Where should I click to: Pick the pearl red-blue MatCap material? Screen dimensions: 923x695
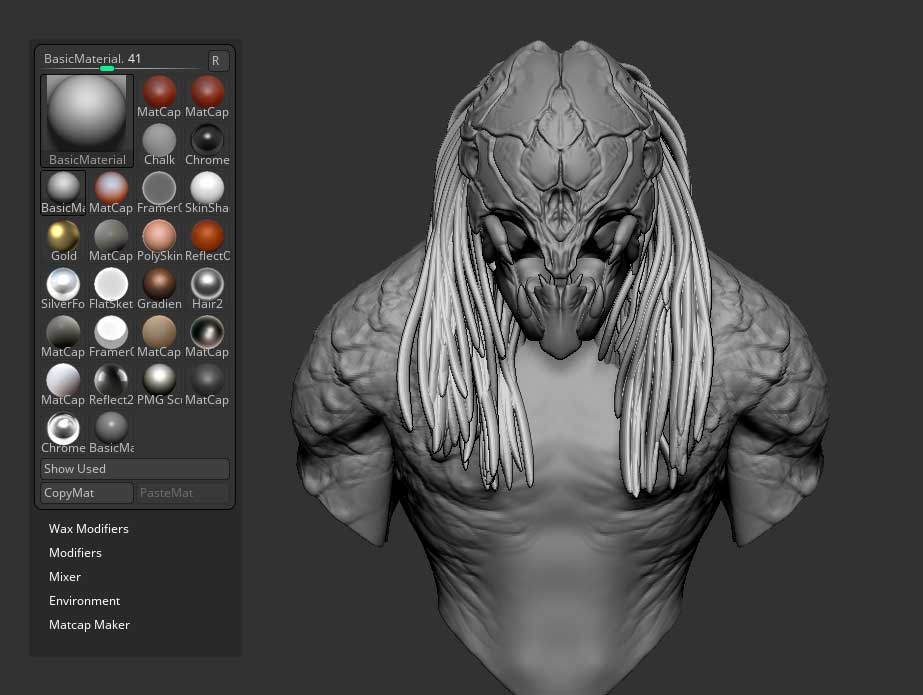[x=111, y=193]
